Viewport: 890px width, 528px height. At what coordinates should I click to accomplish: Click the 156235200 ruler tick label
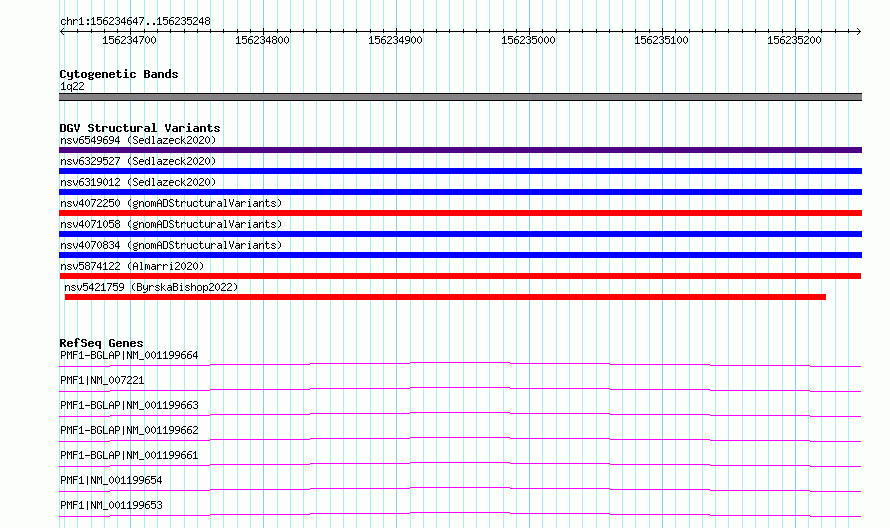794,40
